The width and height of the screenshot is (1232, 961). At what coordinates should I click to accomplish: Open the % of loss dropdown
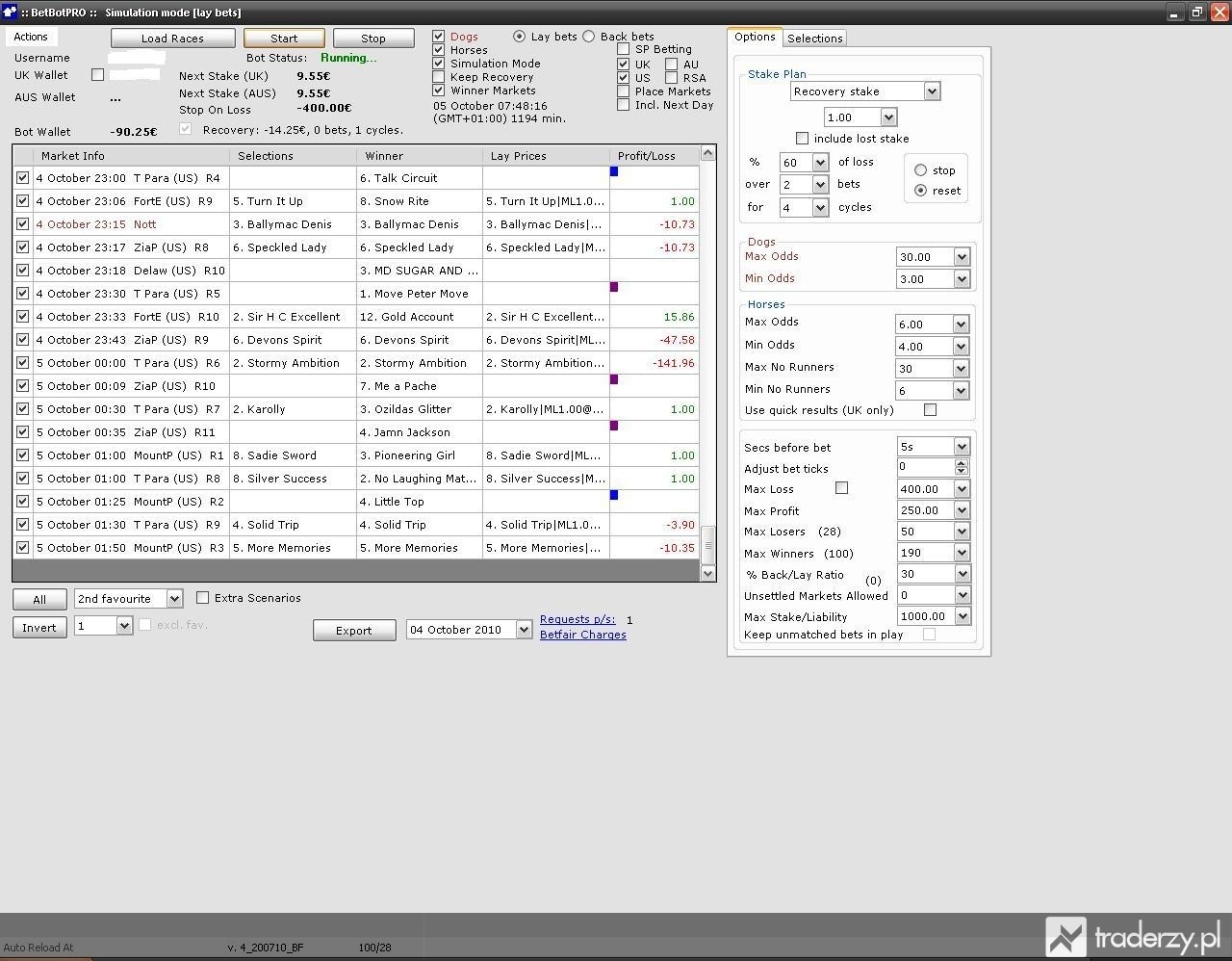point(820,163)
